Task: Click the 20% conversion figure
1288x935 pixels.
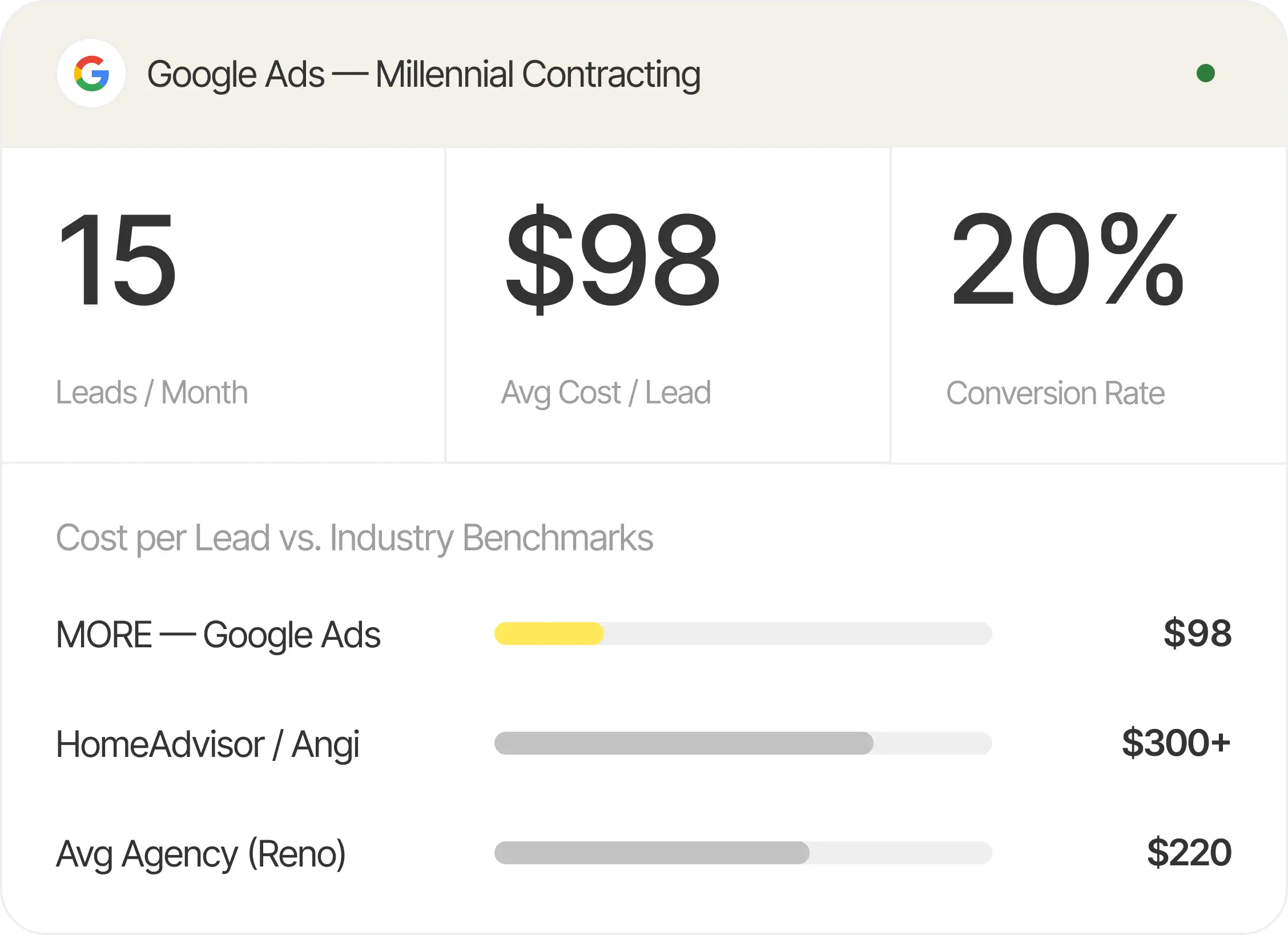Action: [x=1067, y=260]
